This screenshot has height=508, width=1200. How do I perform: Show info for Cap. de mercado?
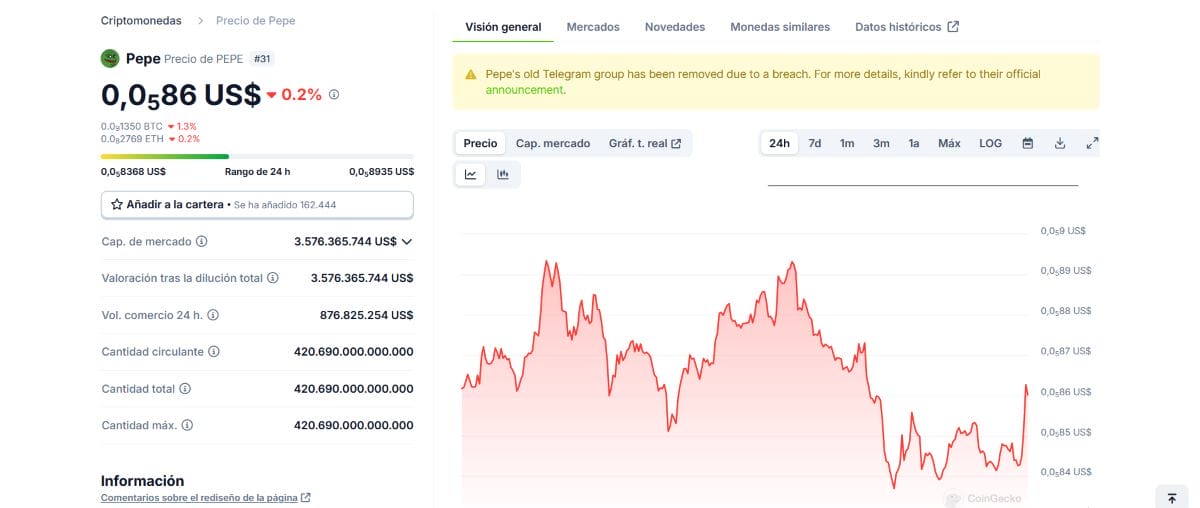202,242
